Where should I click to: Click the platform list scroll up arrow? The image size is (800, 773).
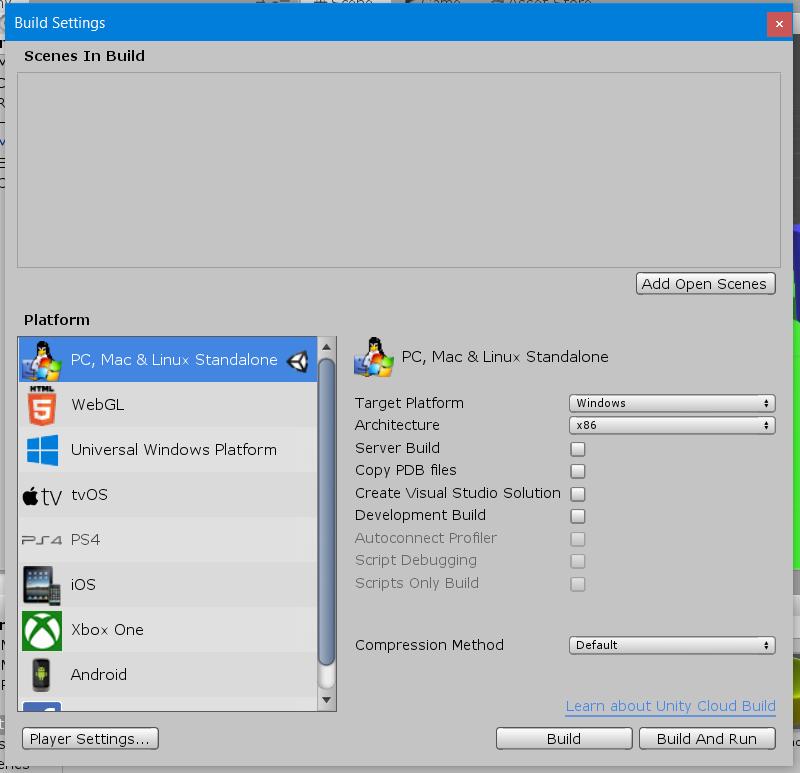point(327,347)
